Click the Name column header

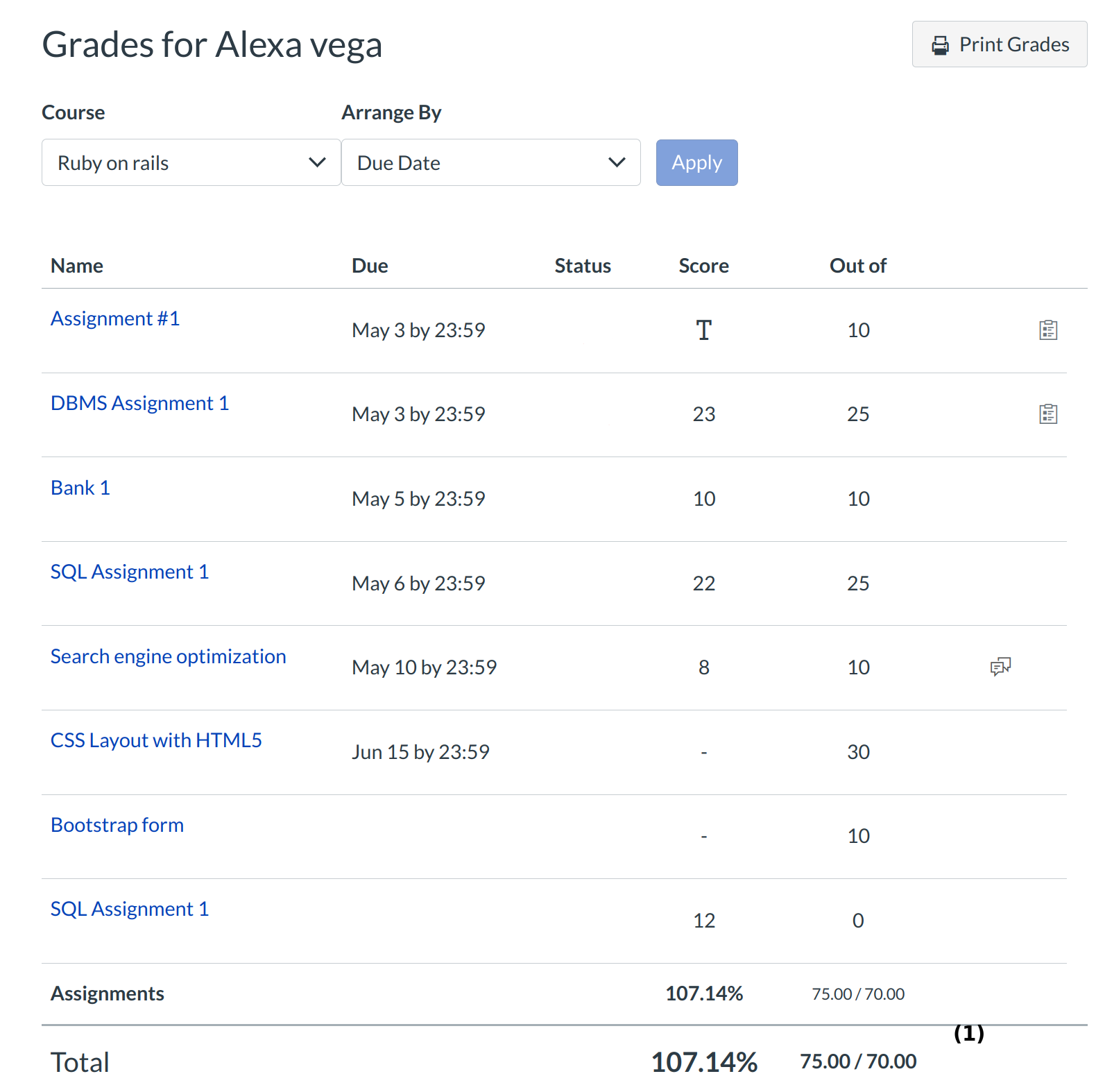[77, 266]
